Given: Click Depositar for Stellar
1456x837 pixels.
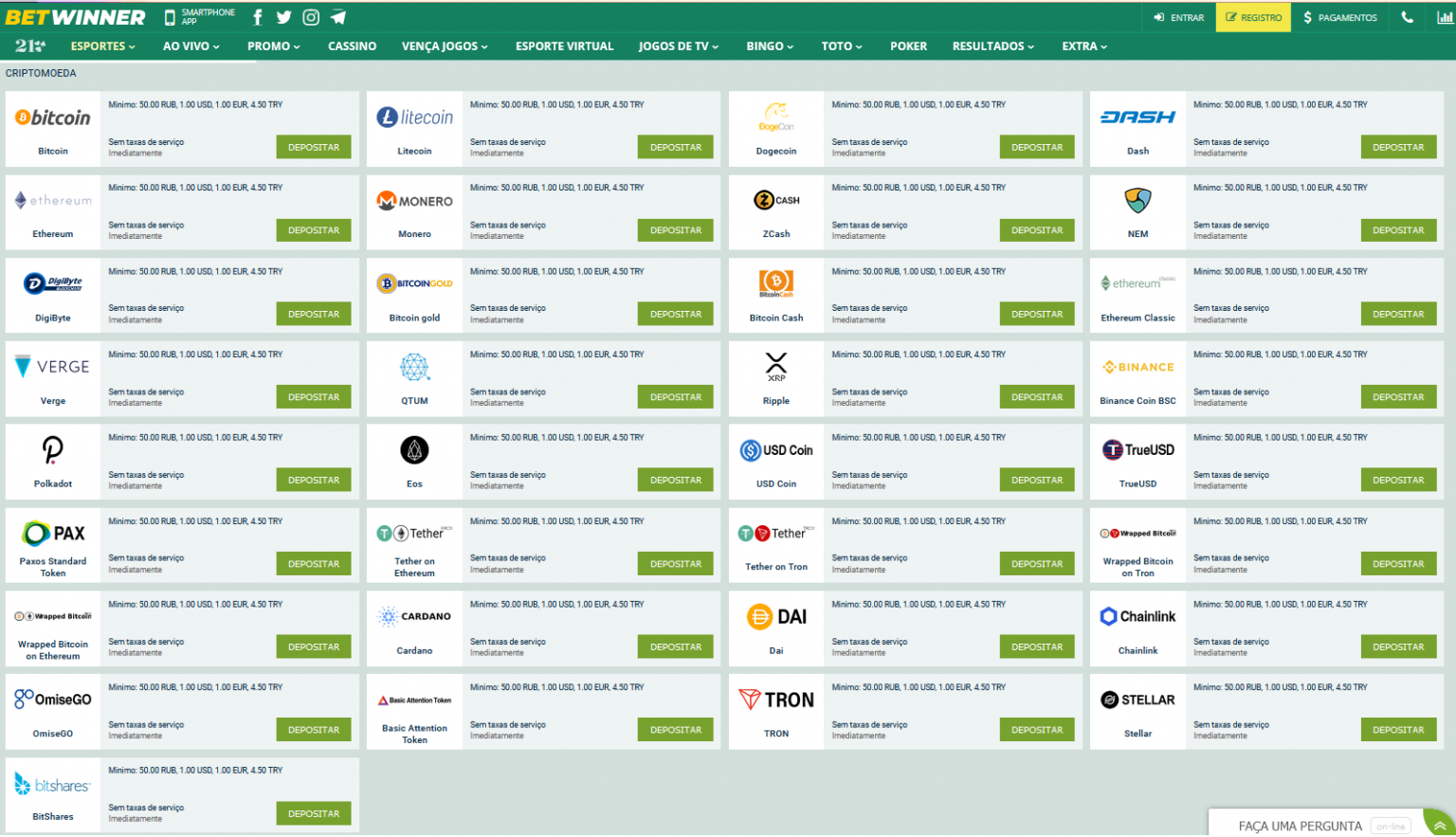Looking at the screenshot, I should pos(1398,730).
